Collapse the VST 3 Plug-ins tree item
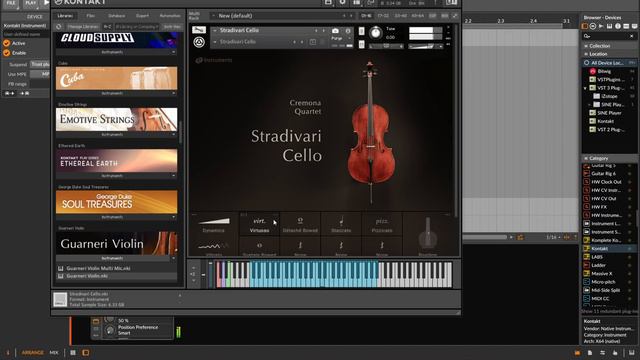 pos(585,88)
